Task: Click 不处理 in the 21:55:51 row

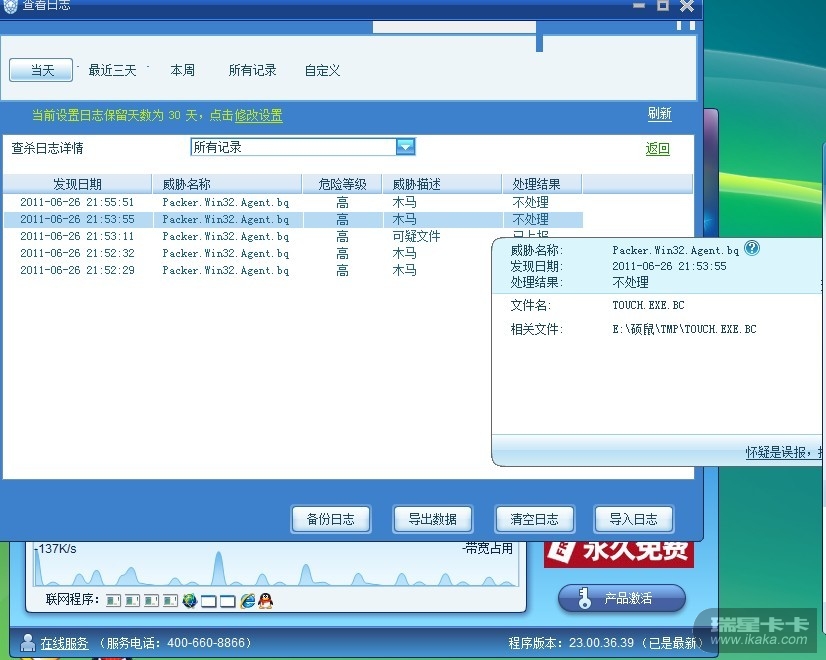Action: coord(530,202)
